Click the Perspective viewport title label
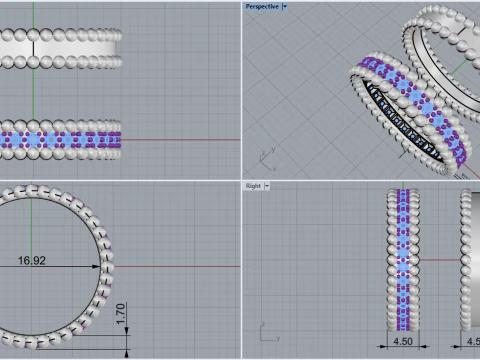Image resolution: width=480 pixels, height=360 pixels. [x=262, y=6]
